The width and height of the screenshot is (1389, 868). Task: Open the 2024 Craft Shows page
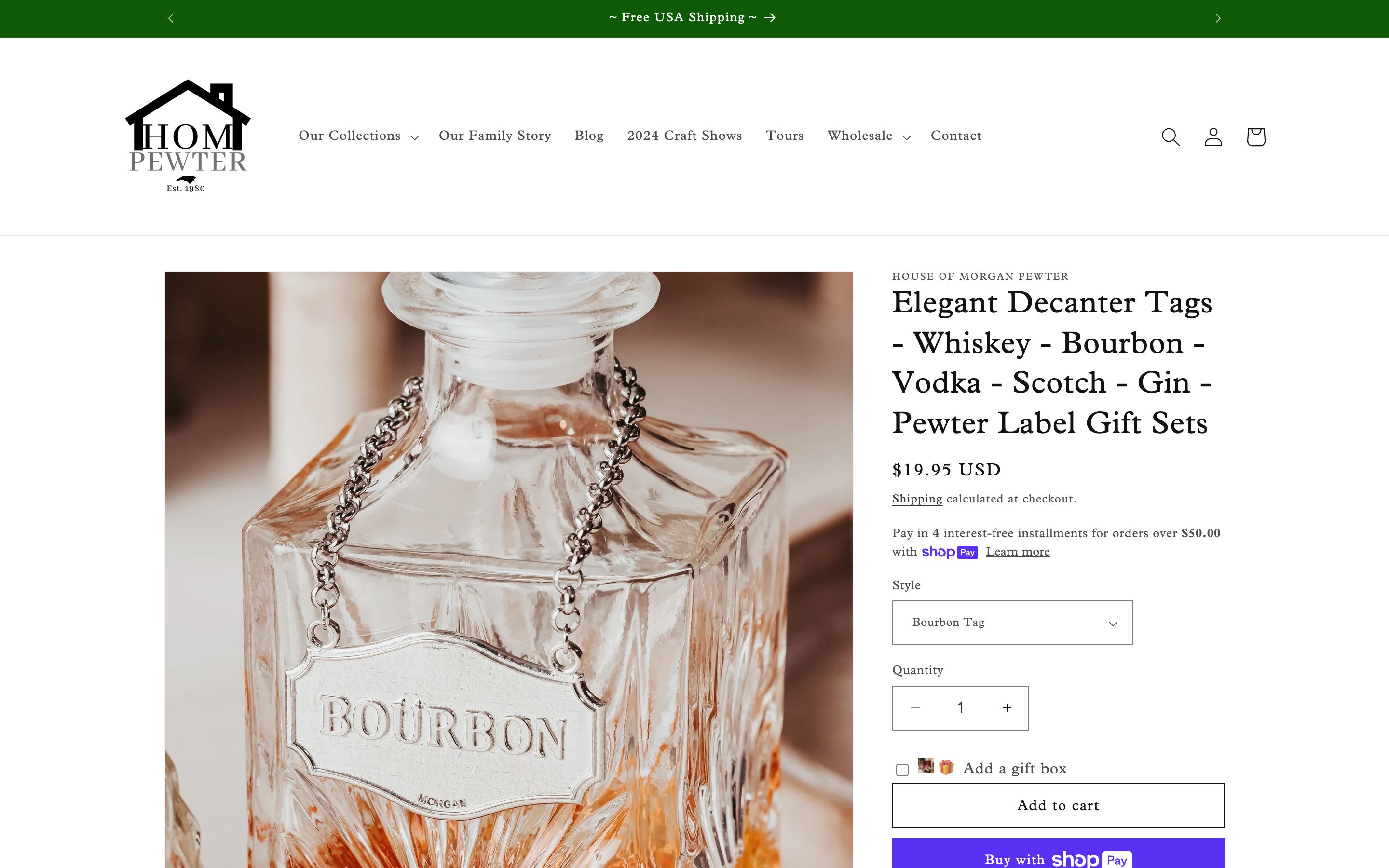[x=684, y=136]
